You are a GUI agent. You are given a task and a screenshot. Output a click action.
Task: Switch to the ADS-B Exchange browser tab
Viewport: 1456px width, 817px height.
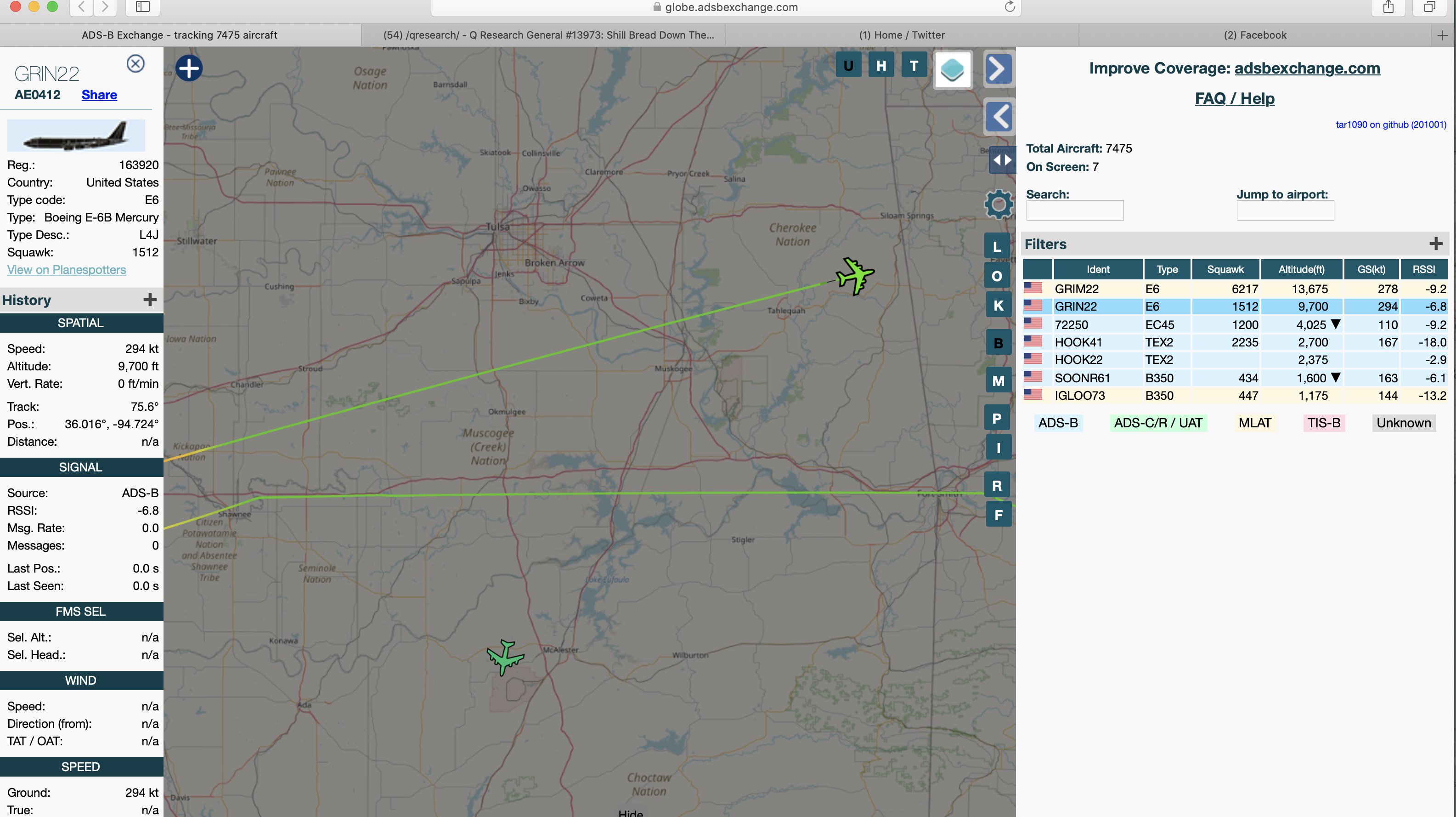(180, 35)
